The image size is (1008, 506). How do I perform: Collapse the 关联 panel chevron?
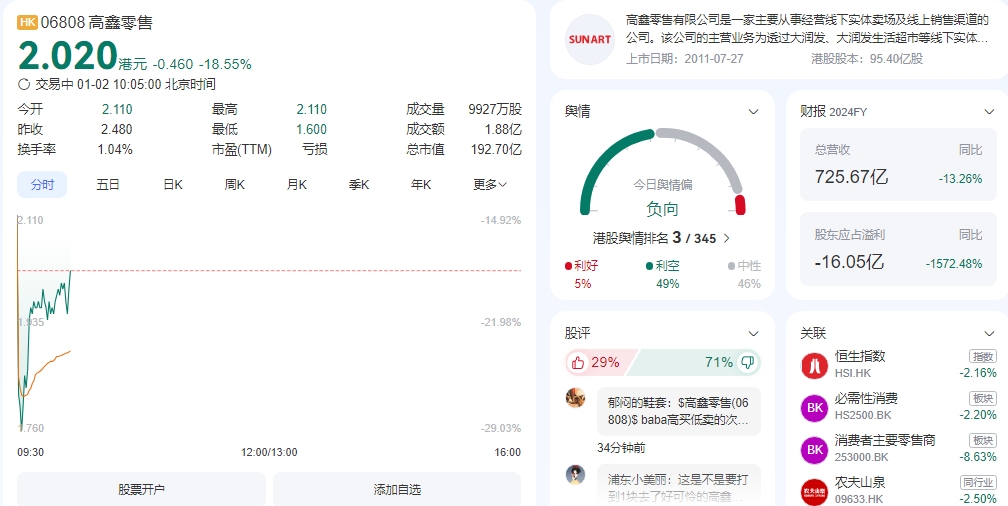989,334
